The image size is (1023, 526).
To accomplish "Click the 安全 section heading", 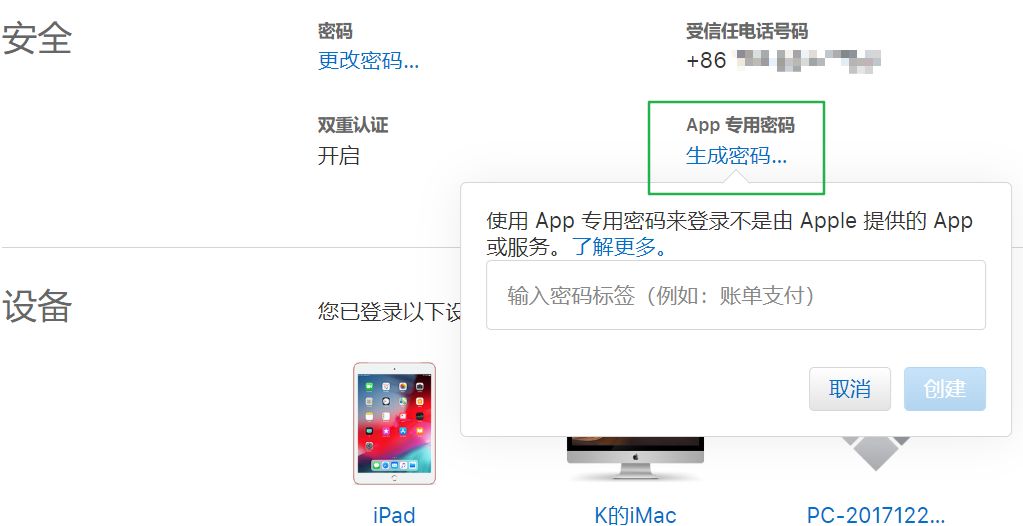I will click(x=37, y=39).
